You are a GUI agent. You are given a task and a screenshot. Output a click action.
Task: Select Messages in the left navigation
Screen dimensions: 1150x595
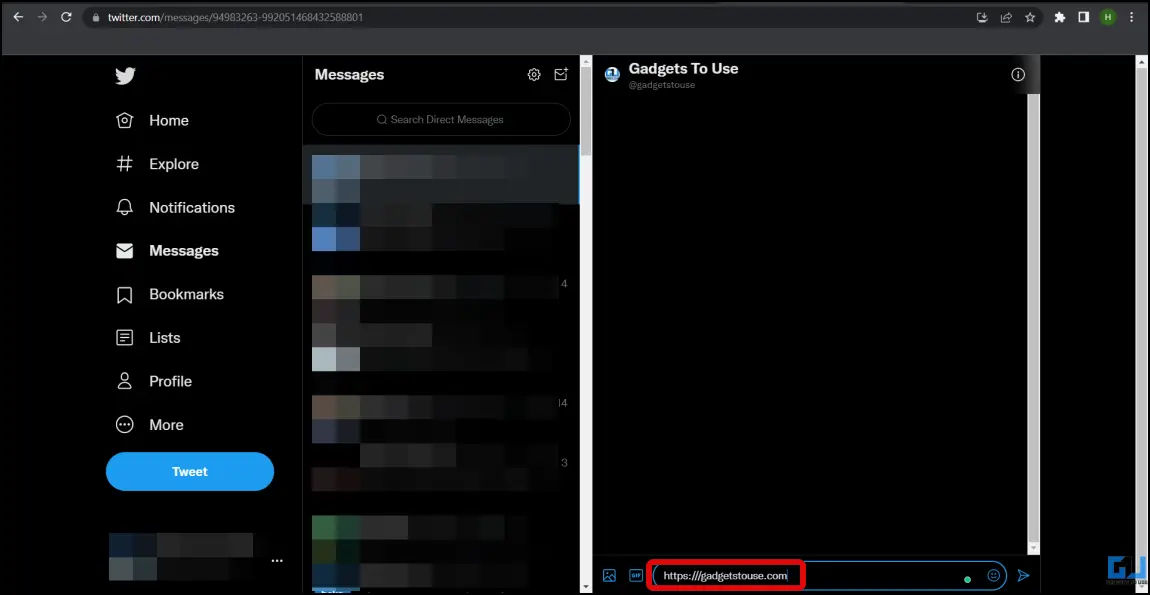pyautogui.click(x=167, y=251)
